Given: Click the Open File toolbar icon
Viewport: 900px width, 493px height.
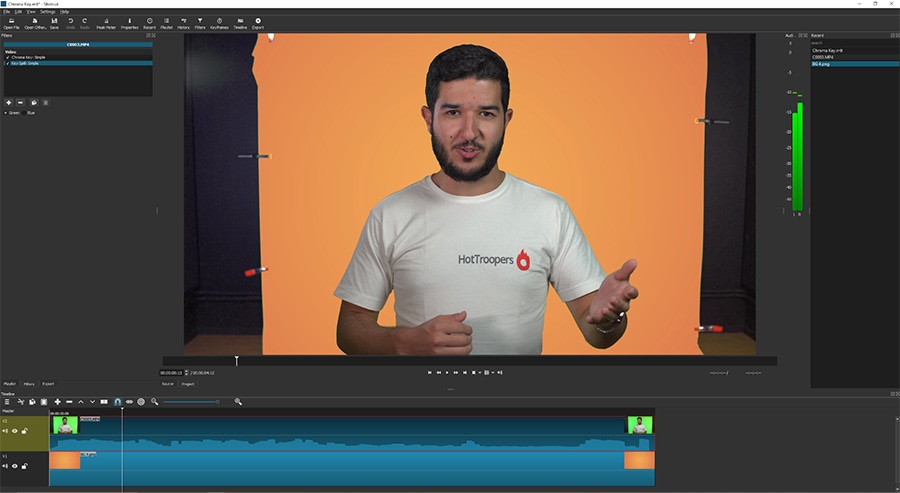Looking at the screenshot, I should click(10, 23).
